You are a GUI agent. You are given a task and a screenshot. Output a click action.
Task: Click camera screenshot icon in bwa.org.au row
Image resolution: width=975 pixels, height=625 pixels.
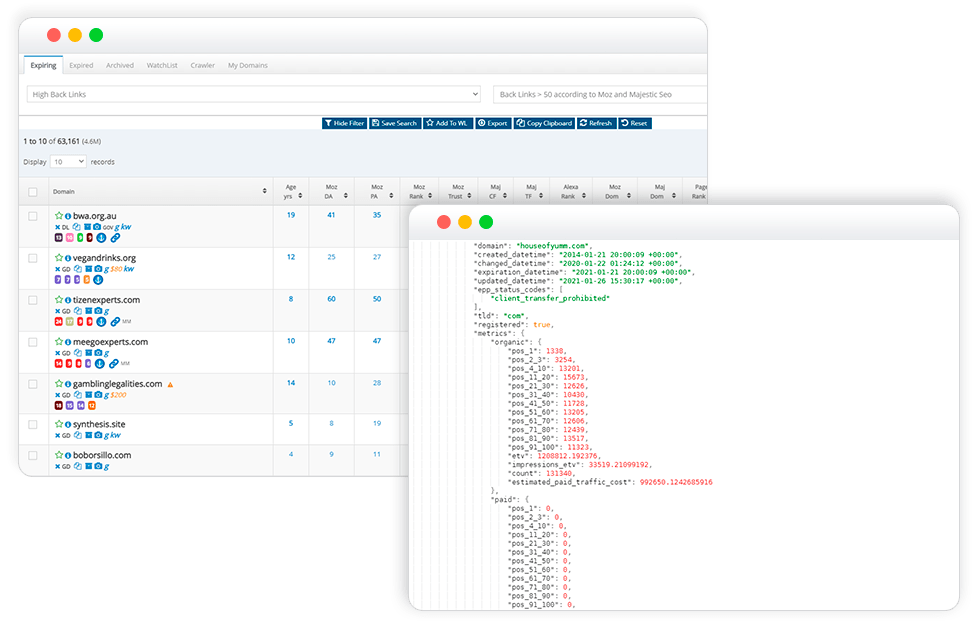[x=97, y=227]
